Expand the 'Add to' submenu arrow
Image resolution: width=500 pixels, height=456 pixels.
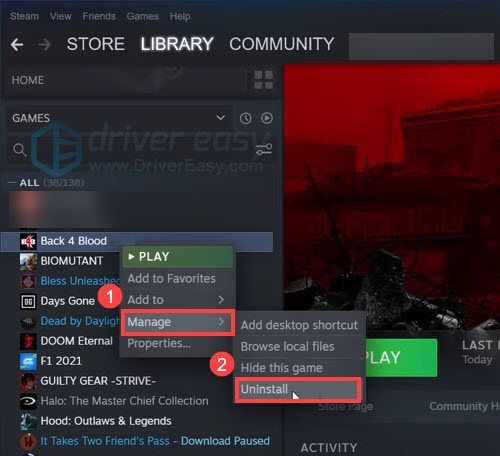221,300
